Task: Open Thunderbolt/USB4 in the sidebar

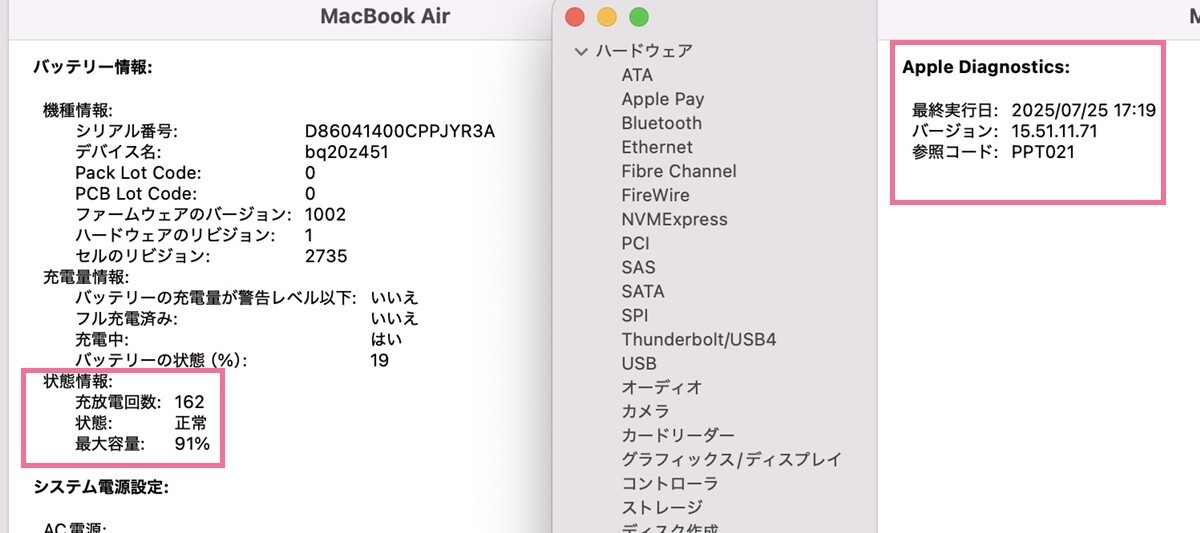Action: point(699,339)
